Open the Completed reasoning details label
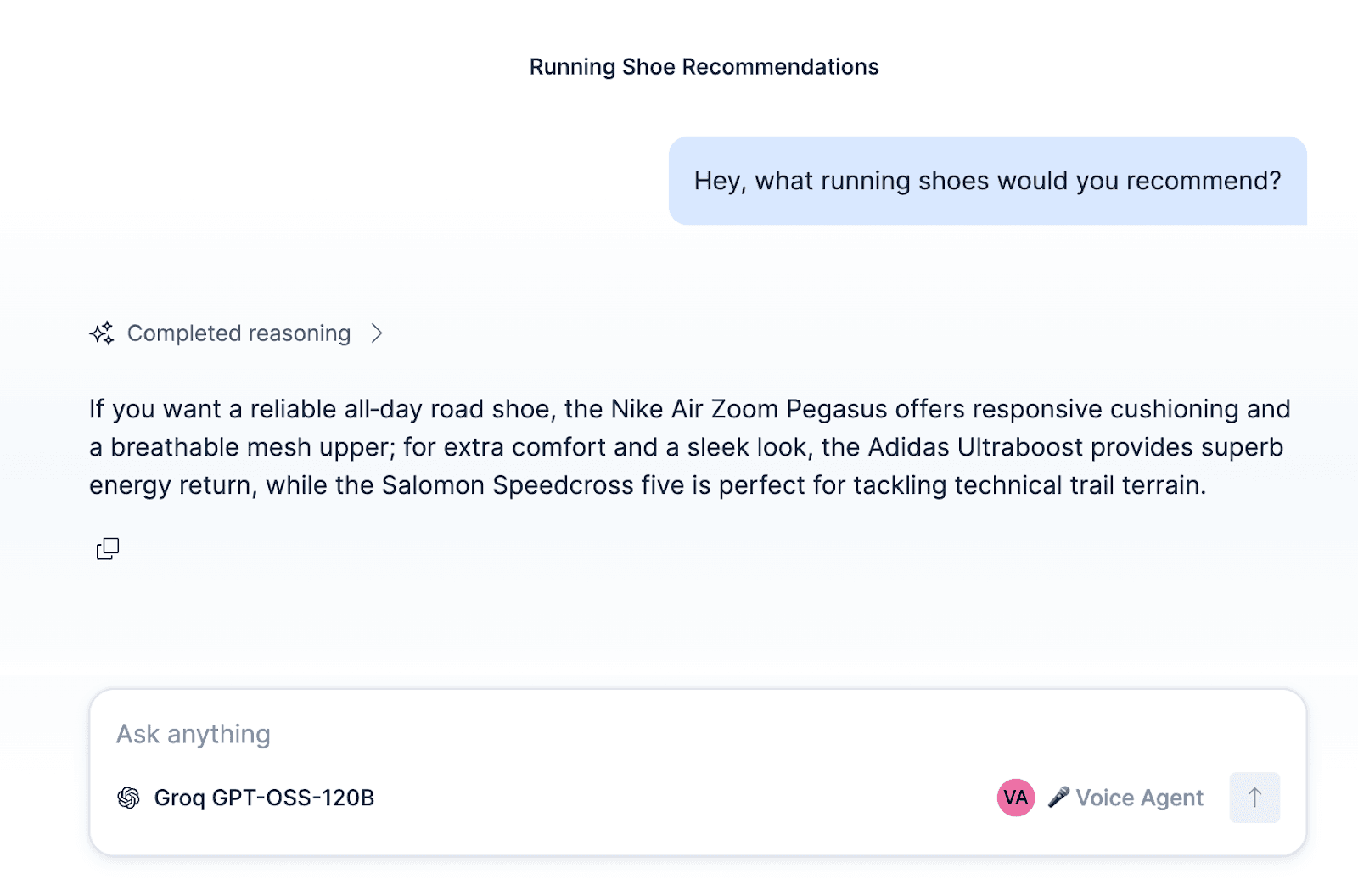 pos(238,333)
